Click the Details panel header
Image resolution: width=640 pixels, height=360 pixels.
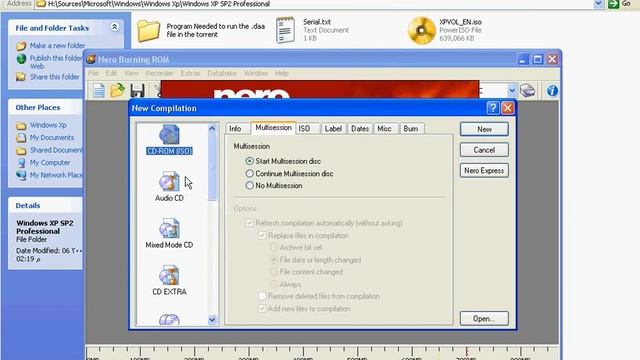[x=45, y=205]
